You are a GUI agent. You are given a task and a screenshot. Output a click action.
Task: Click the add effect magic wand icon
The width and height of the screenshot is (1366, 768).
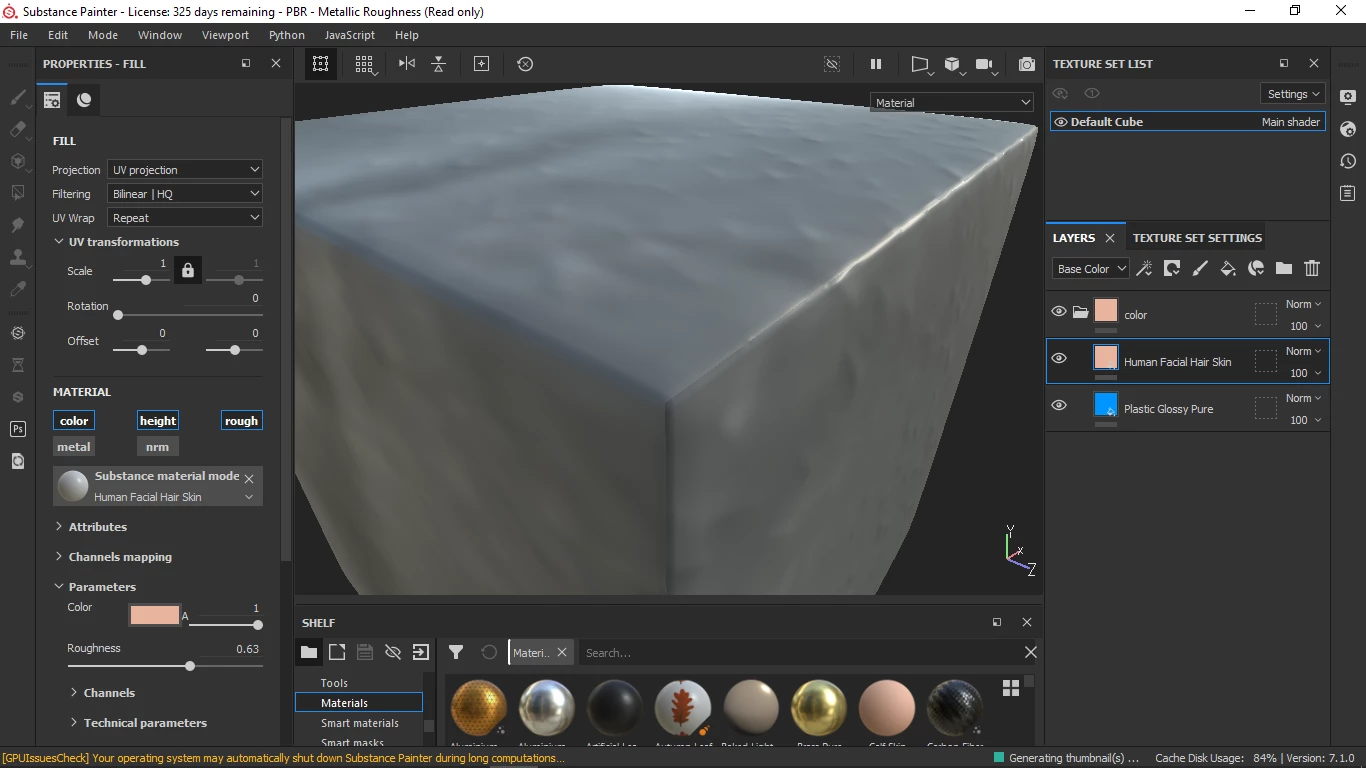[1144, 268]
